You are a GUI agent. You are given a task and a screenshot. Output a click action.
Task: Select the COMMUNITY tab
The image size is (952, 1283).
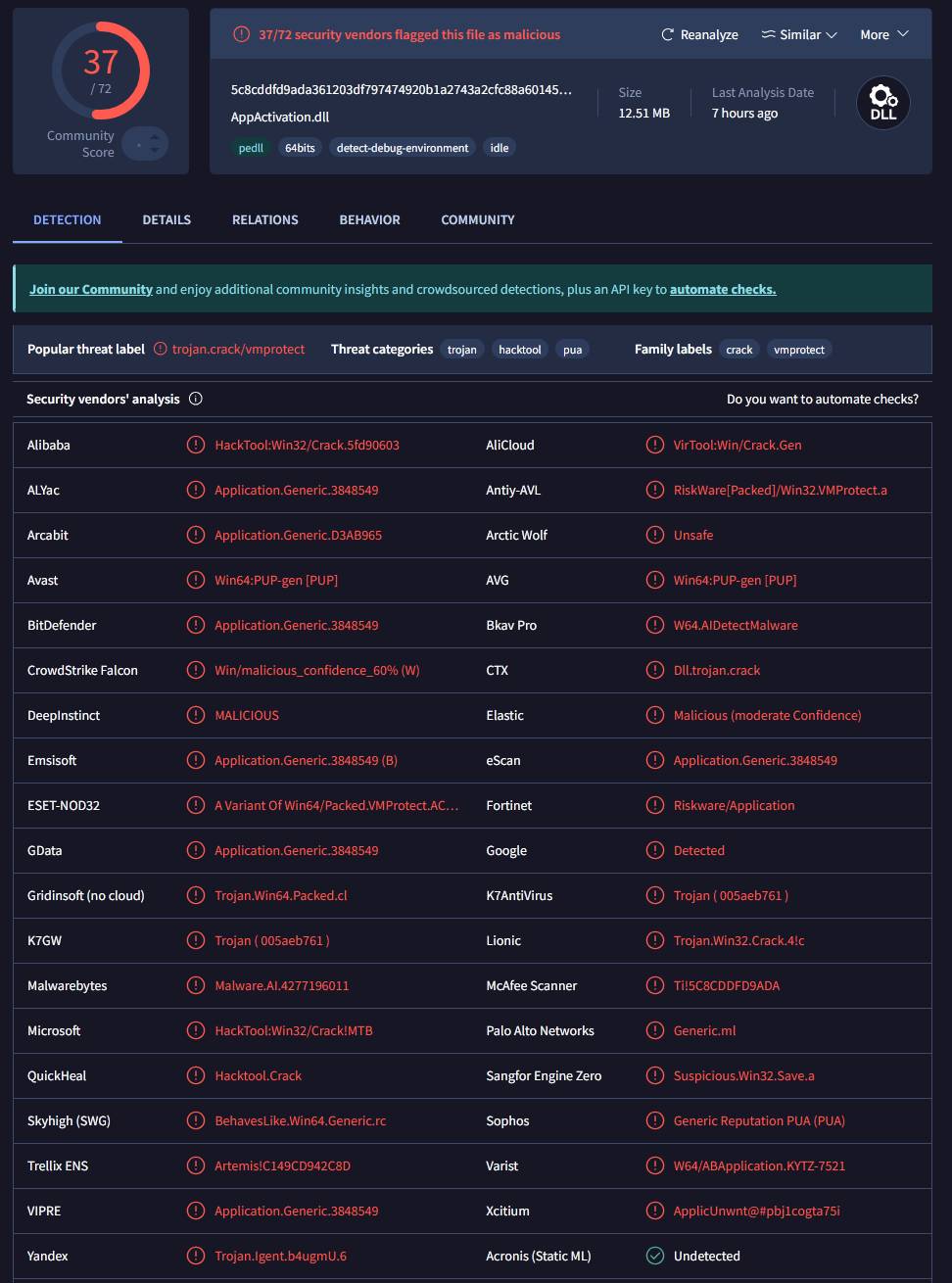click(478, 219)
